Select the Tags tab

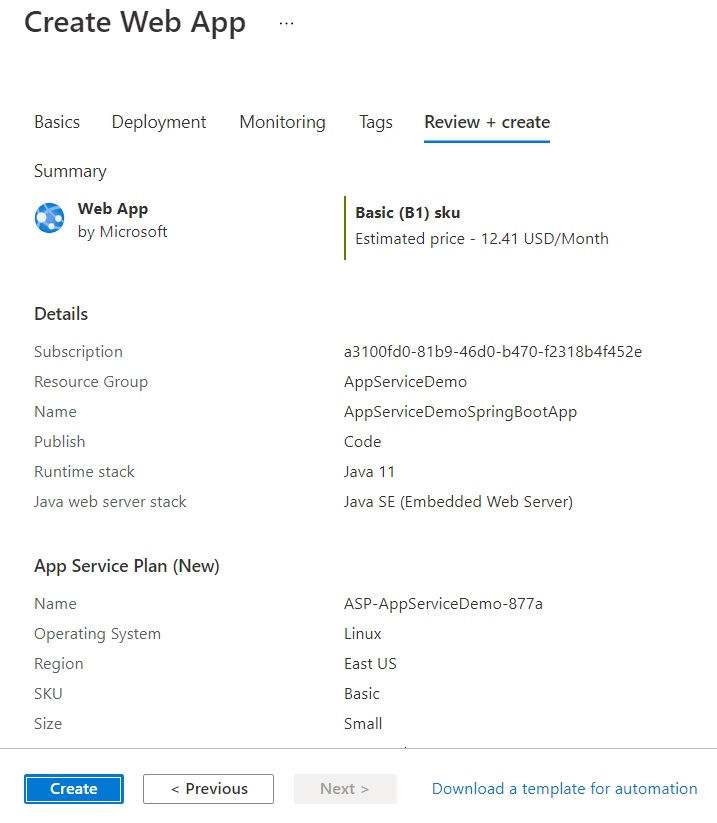[376, 122]
